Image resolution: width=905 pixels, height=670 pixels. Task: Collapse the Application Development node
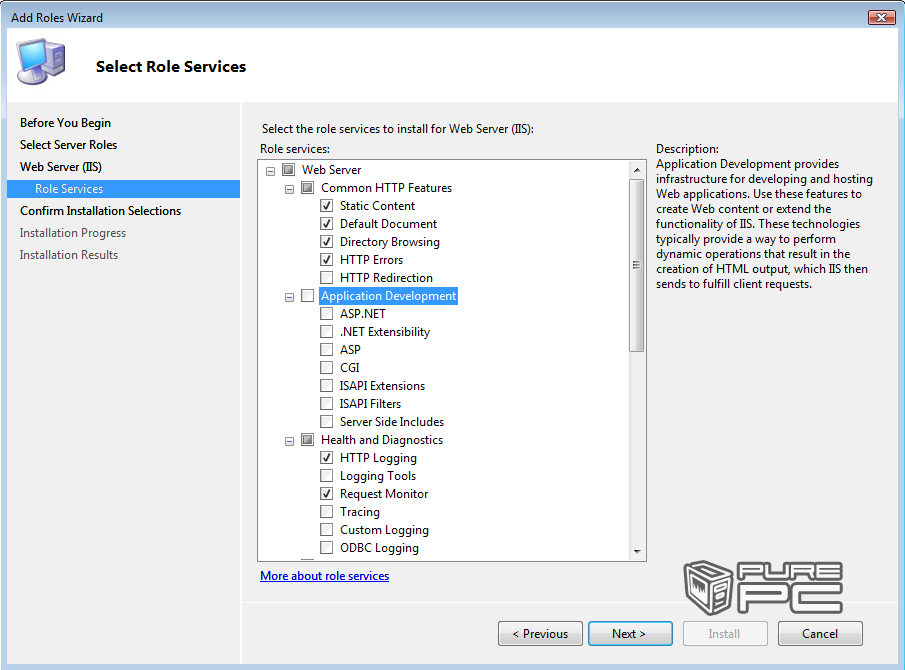pyautogui.click(x=289, y=297)
